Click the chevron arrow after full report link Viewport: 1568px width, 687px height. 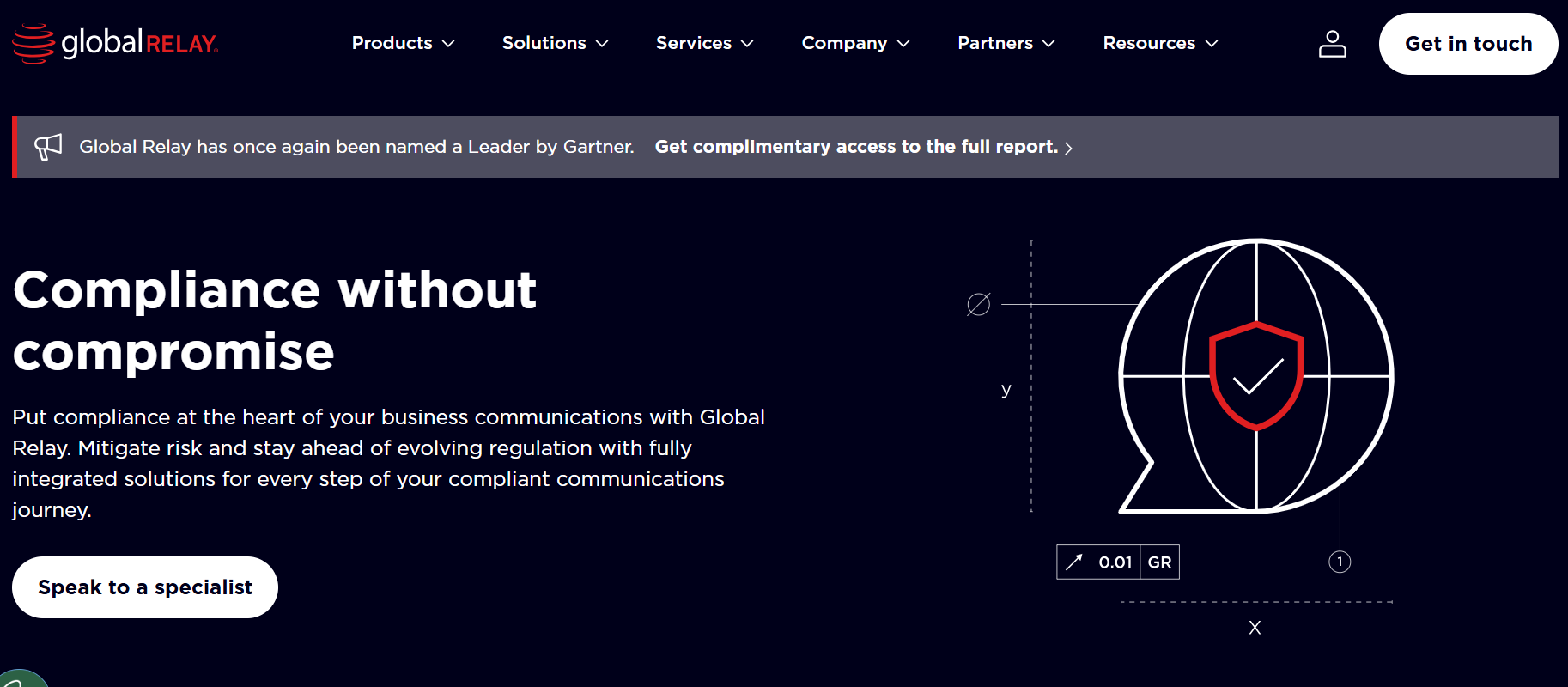(x=1068, y=149)
